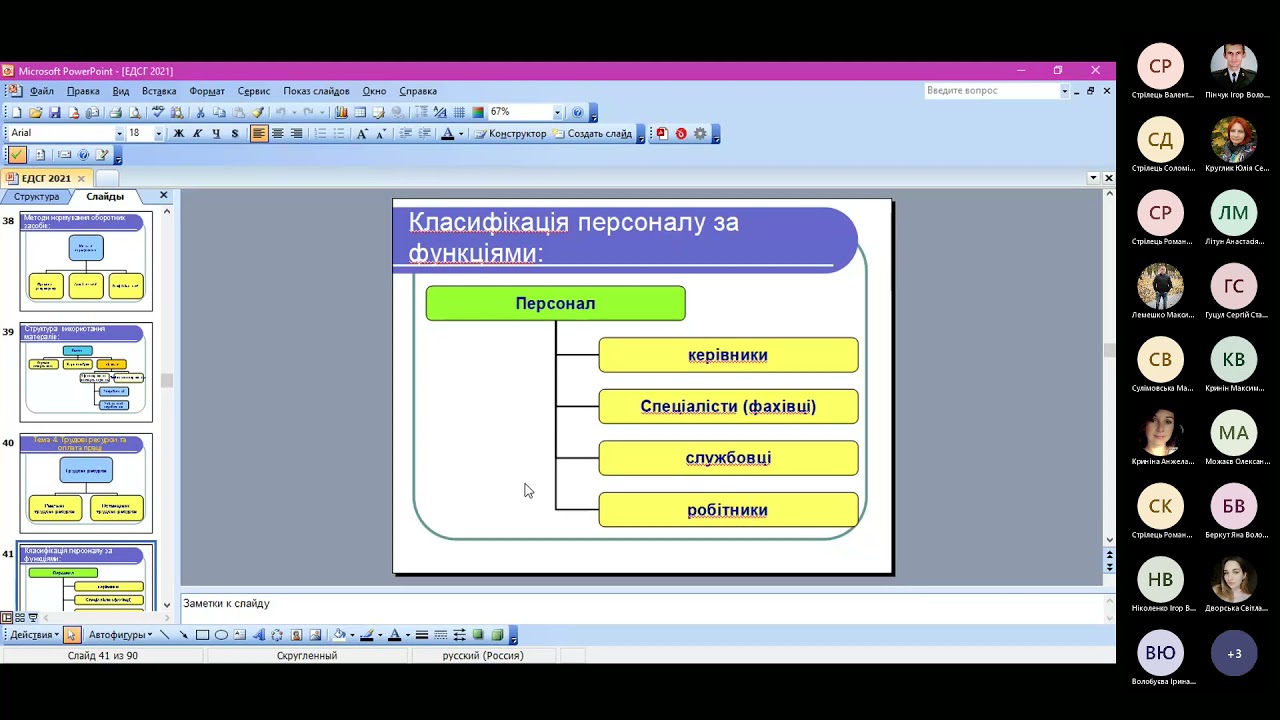Insert a table from the toolbar
The width and height of the screenshot is (1280, 720).
(360, 112)
